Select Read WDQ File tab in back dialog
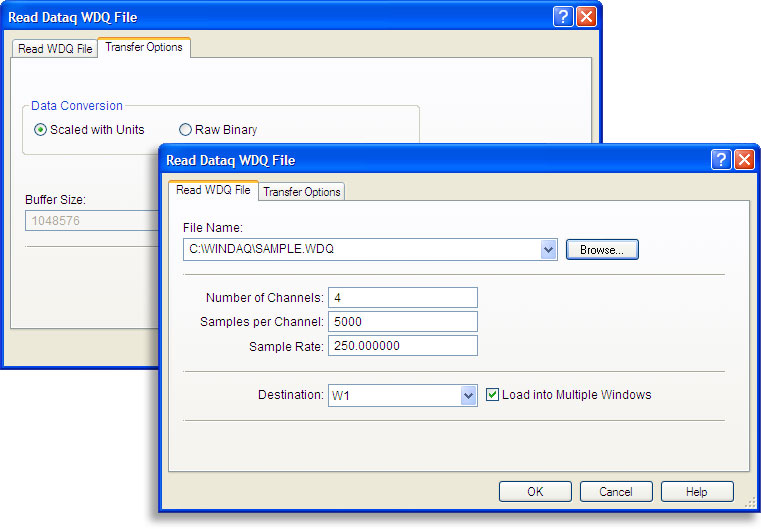This screenshot has width=761, height=529. pyautogui.click(x=55, y=49)
